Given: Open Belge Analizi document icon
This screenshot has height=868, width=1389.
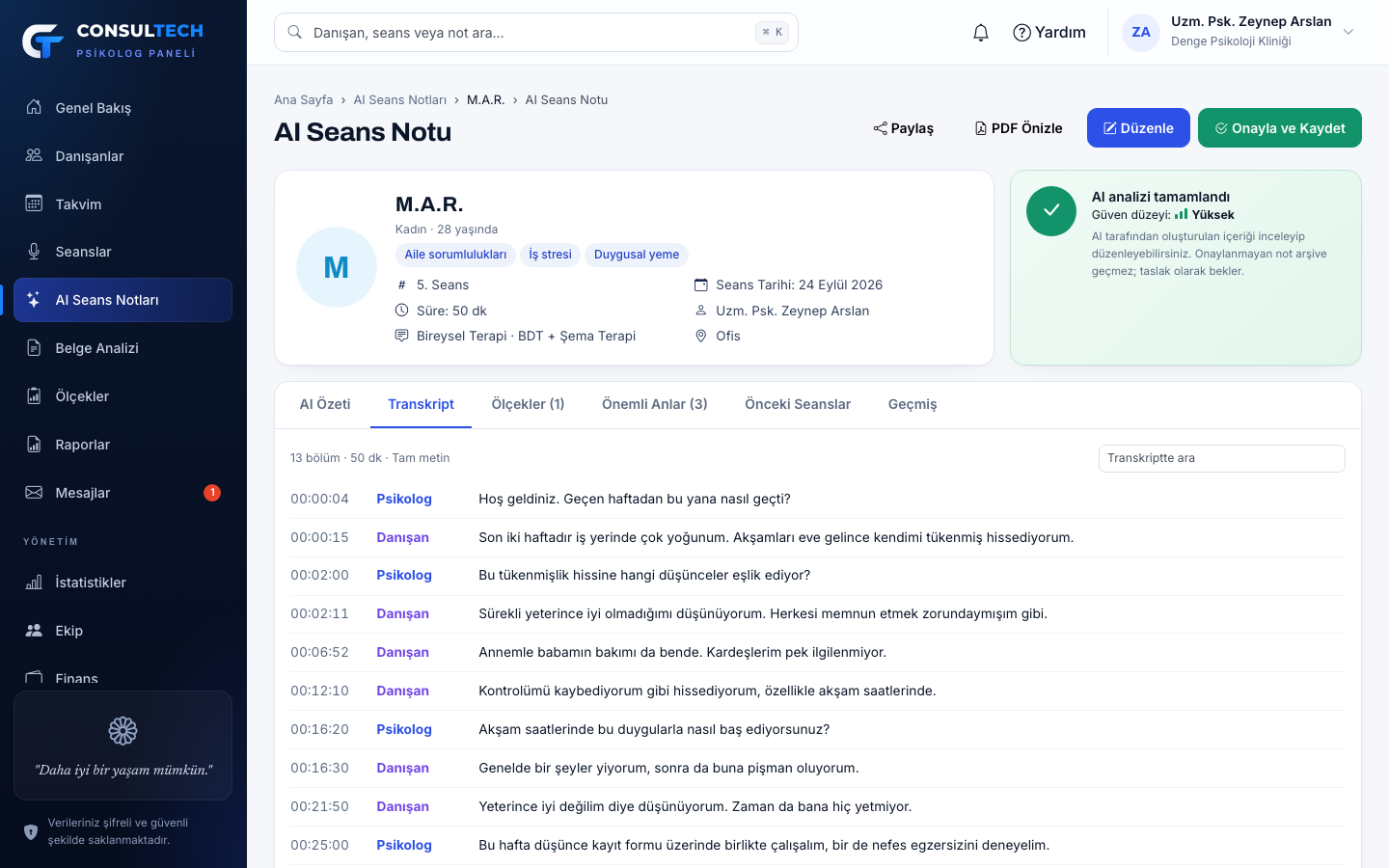Looking at the screenshot, I should 34,348.
